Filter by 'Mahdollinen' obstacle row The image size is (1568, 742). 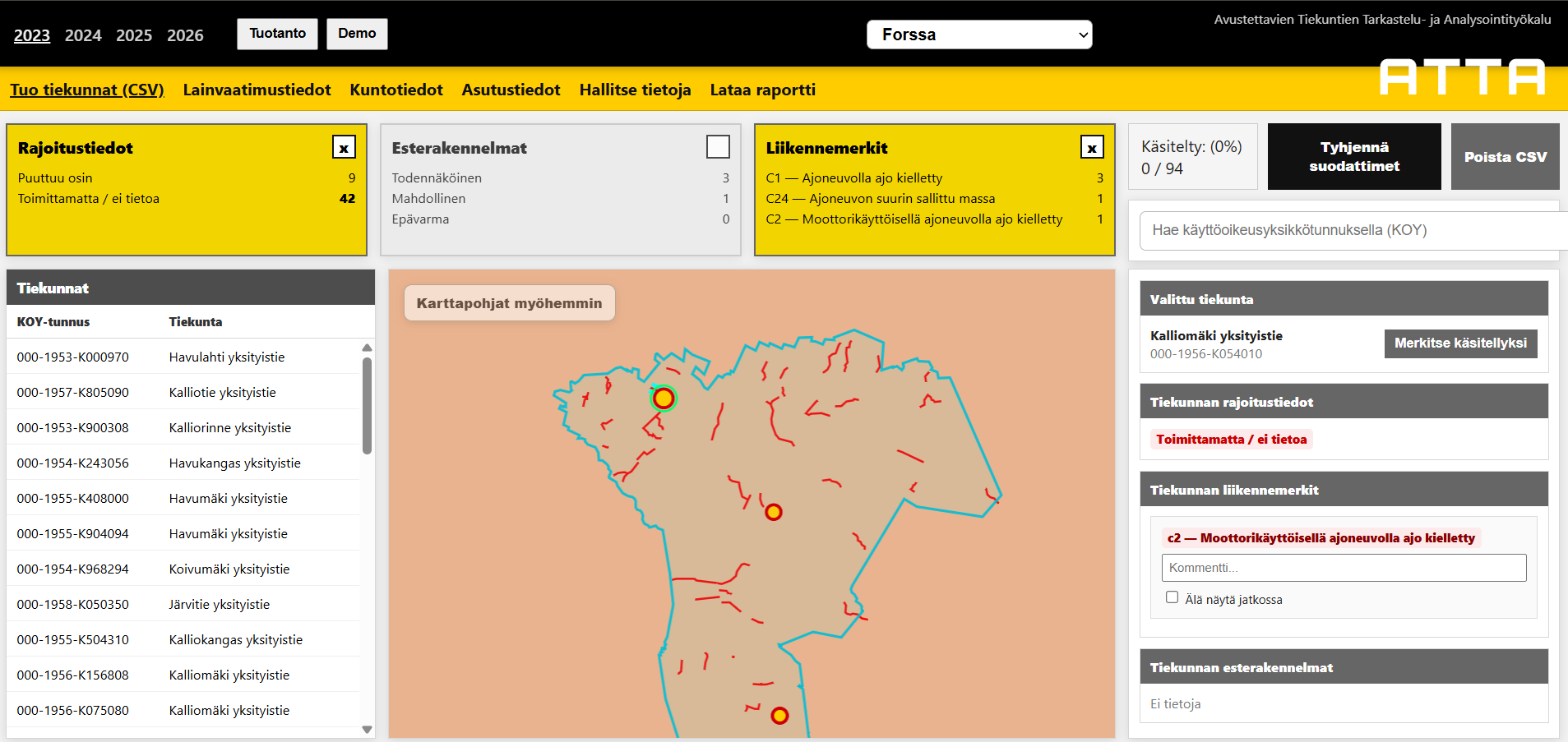tap(561, 198)
